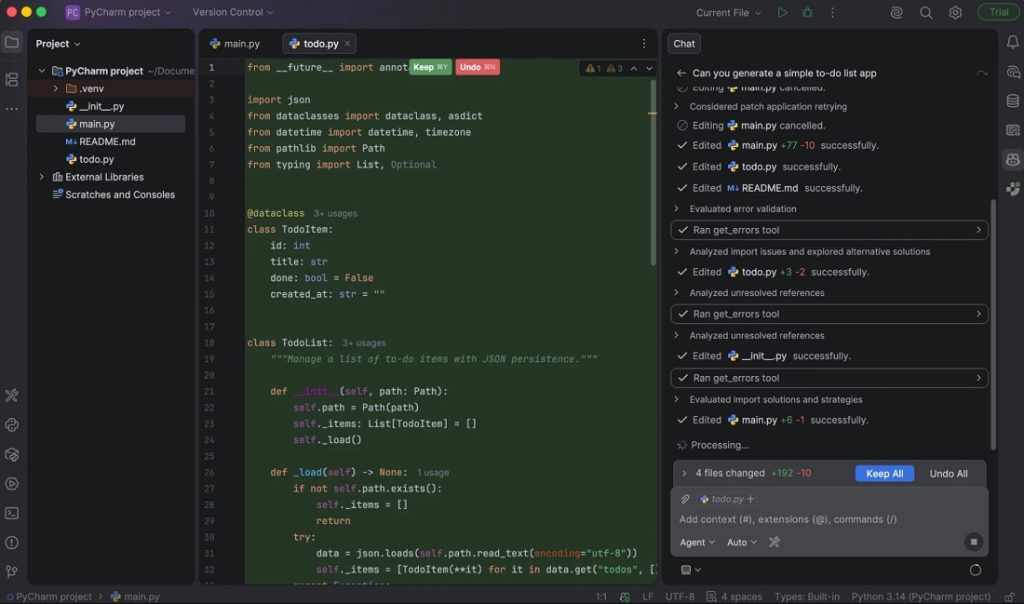Click the Undo All button
Image resolution: width=1024 pixels, height=604 pixels.
pos(948,473)
